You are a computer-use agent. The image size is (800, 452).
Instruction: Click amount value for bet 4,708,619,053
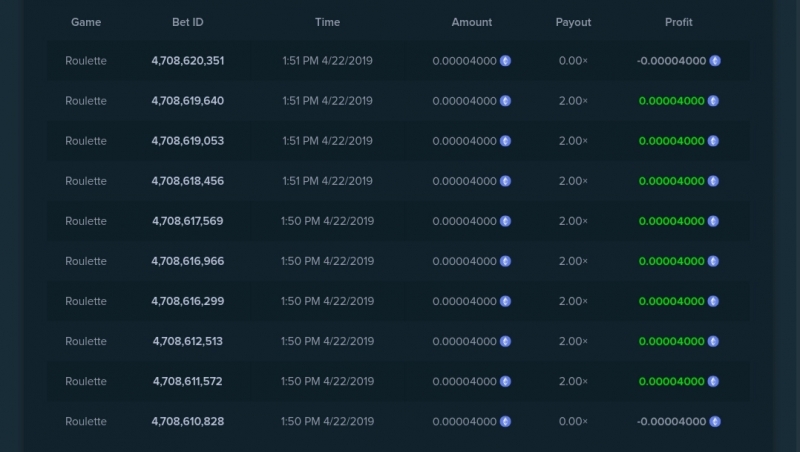point(464,141)
